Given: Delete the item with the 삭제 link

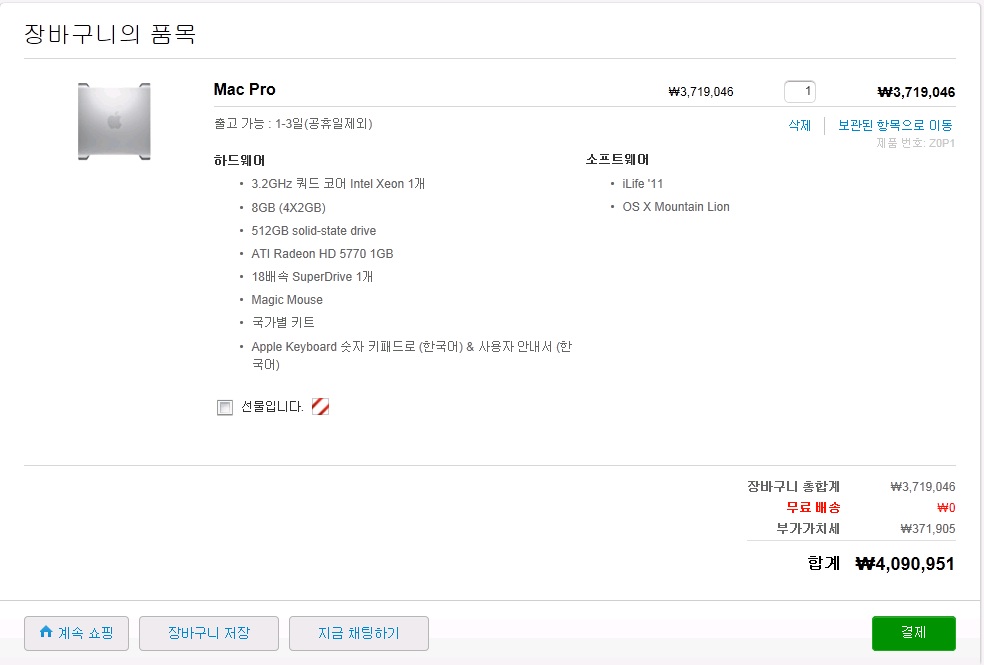Looking at the screenshot, I should (x=799, y=125).
